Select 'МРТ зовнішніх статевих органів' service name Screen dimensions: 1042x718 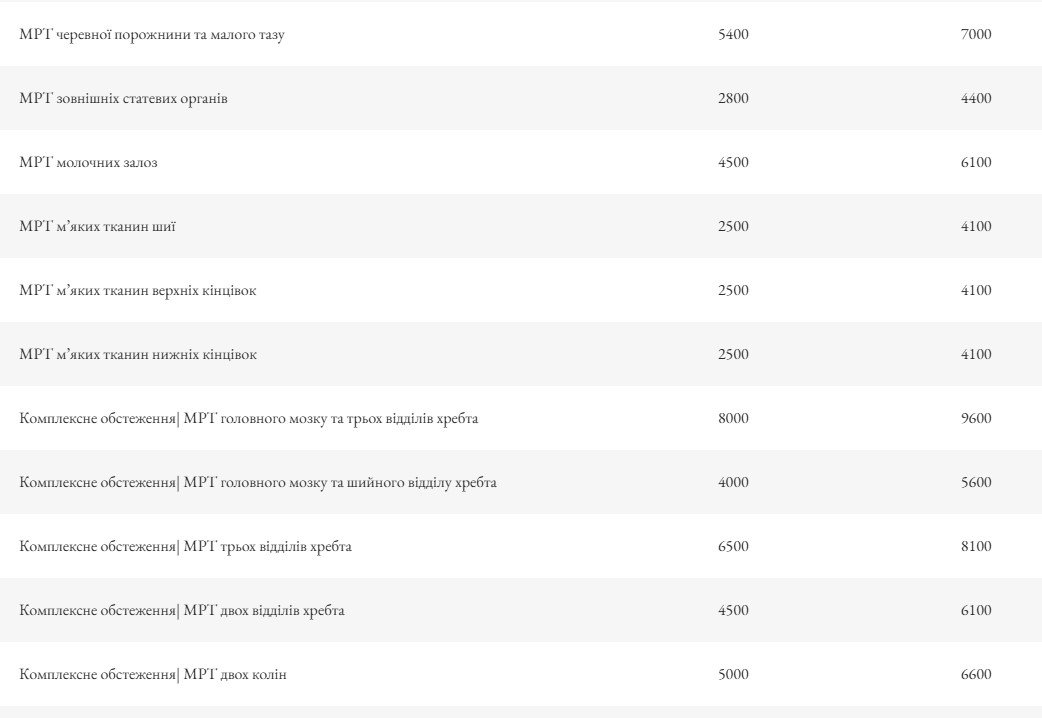coord(123,99)
